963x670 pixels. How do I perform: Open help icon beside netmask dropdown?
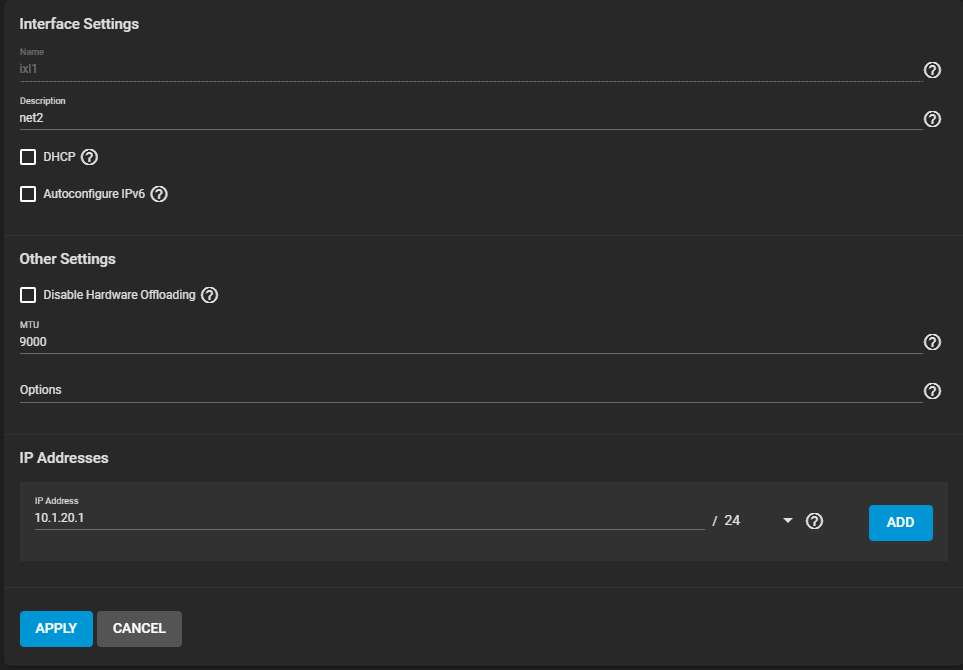click(x=814, y=521)
